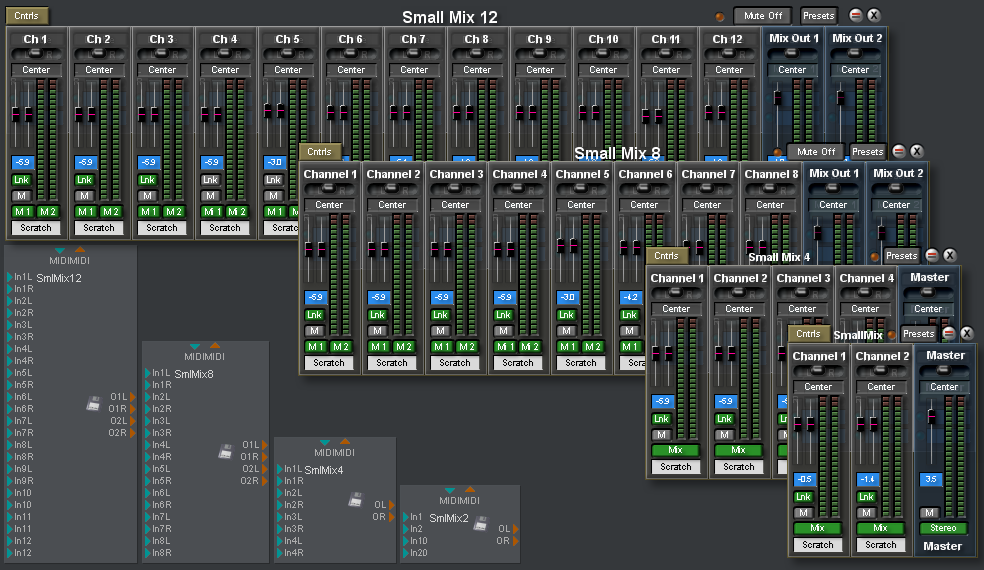Open the SmallMix Presets menu
This screenshot has width=984, height=570.
(918, 334)
